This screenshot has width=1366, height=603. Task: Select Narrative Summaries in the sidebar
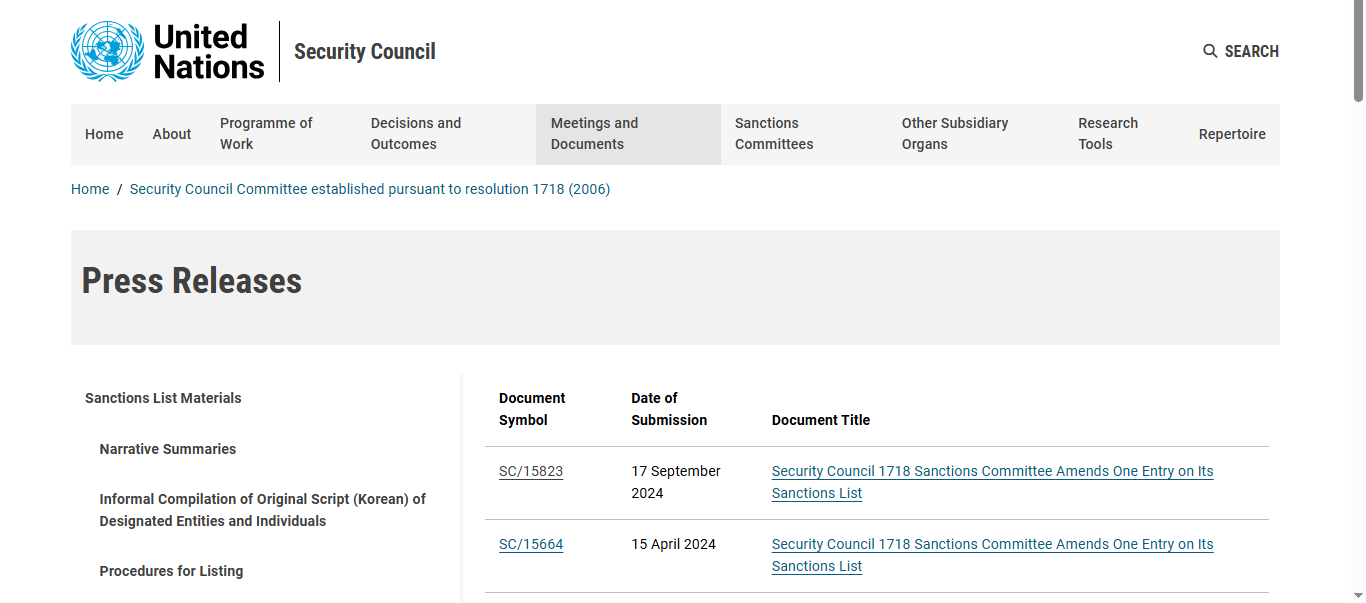click(x=168, y=449)
